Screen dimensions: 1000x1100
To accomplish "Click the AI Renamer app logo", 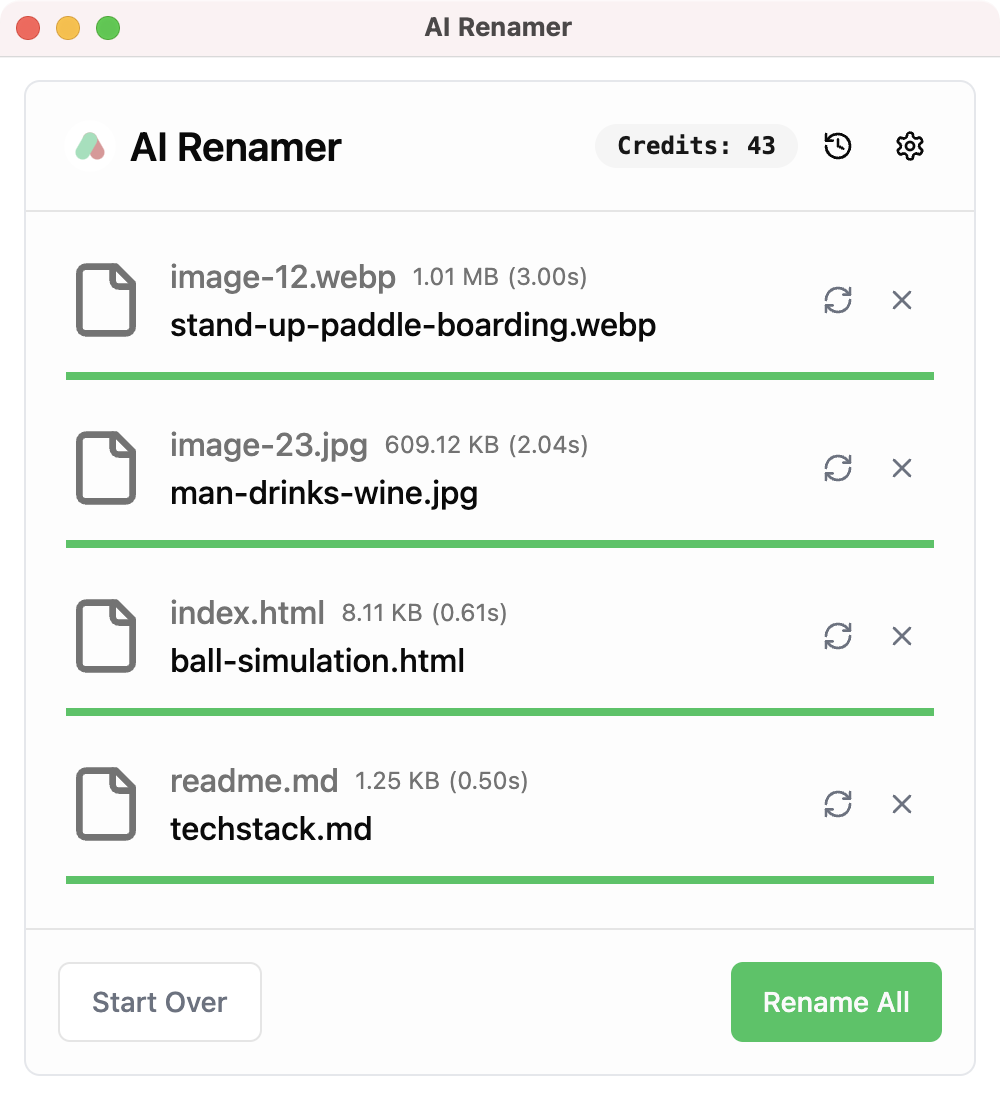I will coord(90,146).
